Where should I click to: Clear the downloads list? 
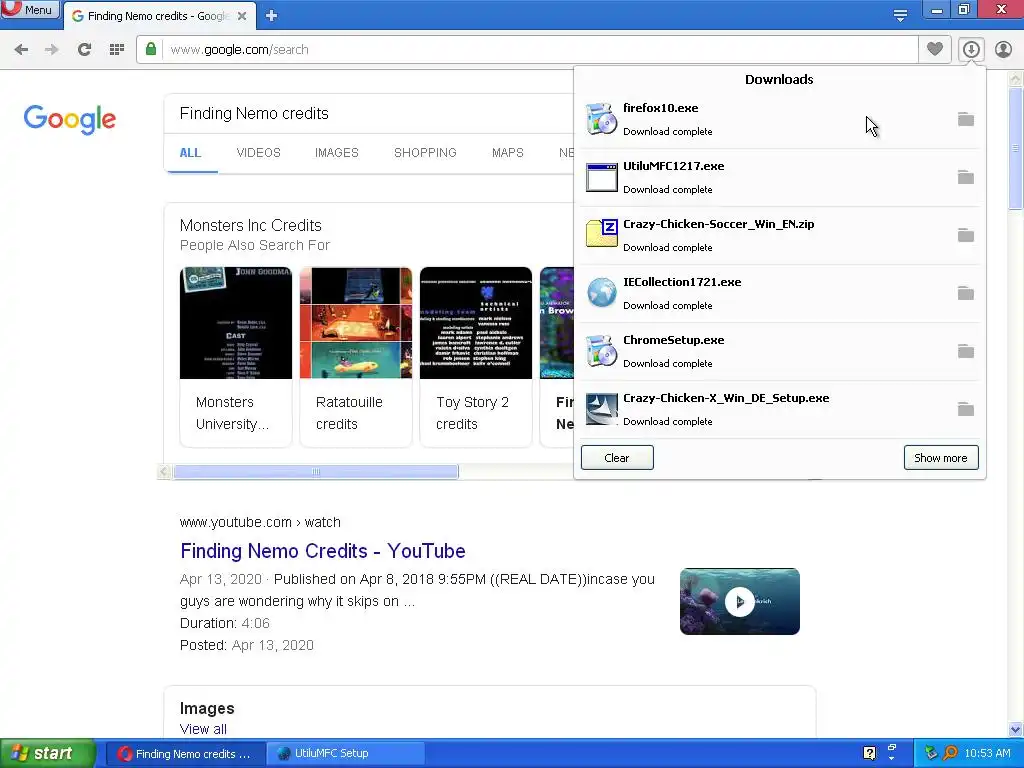click(617, 458)
